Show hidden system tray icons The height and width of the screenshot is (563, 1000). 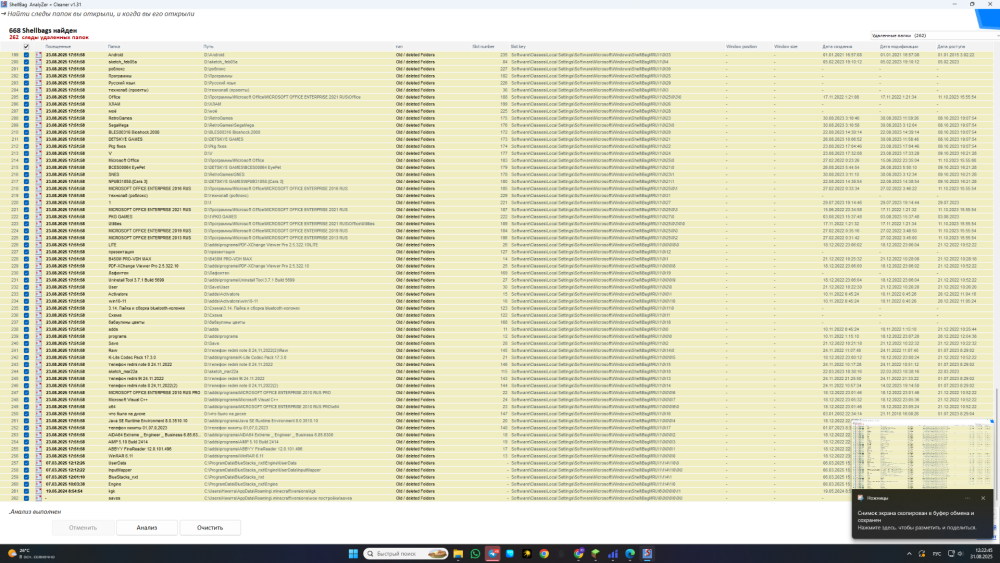tap(909, 553)
